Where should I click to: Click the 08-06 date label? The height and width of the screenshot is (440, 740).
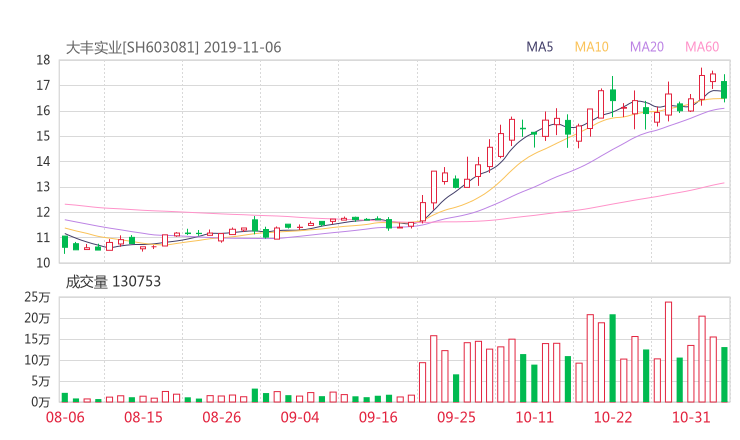click(x=65, y=417)
